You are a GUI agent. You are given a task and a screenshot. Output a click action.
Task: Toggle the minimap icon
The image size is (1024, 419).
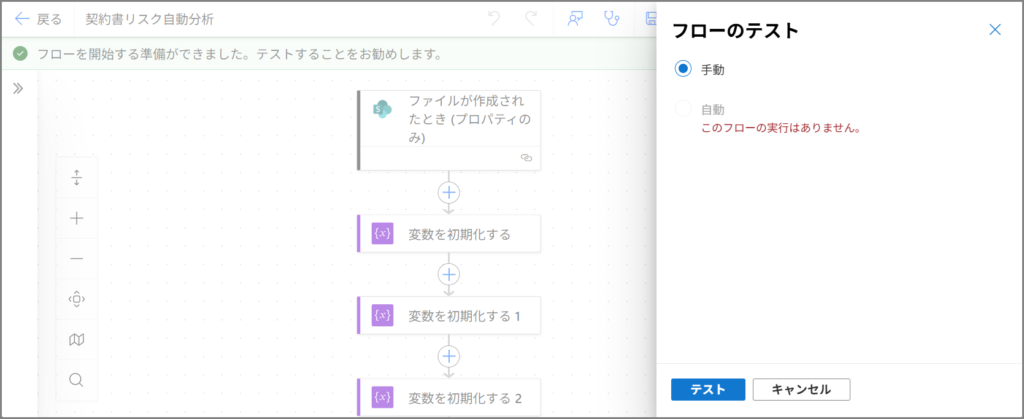[x=77, y=340]
